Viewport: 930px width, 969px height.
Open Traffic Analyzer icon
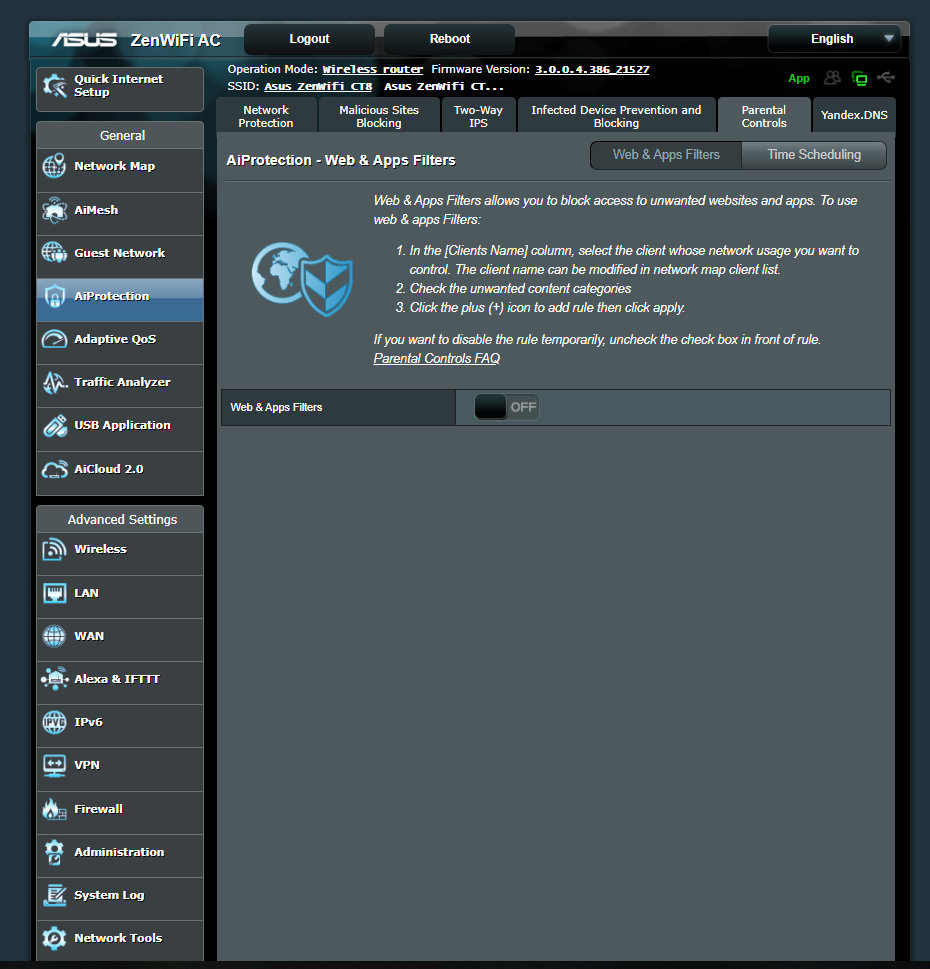55,383
